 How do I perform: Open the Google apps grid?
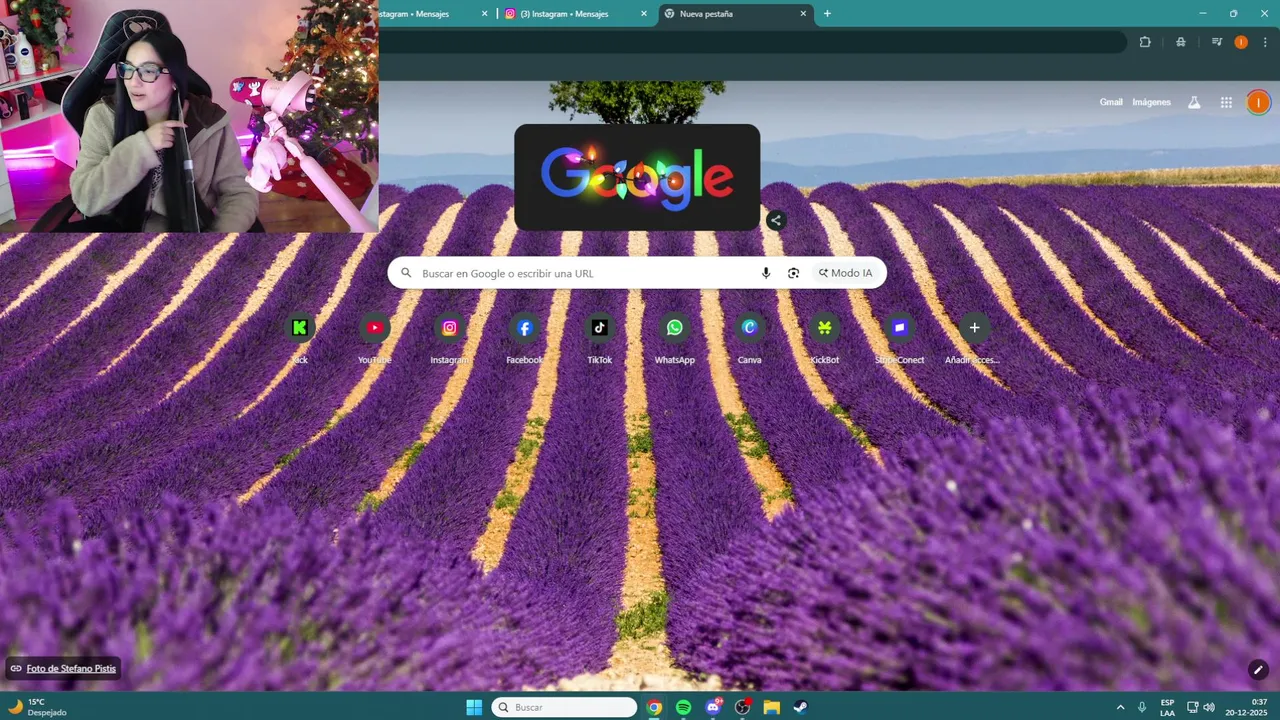tap(1226, 102)
